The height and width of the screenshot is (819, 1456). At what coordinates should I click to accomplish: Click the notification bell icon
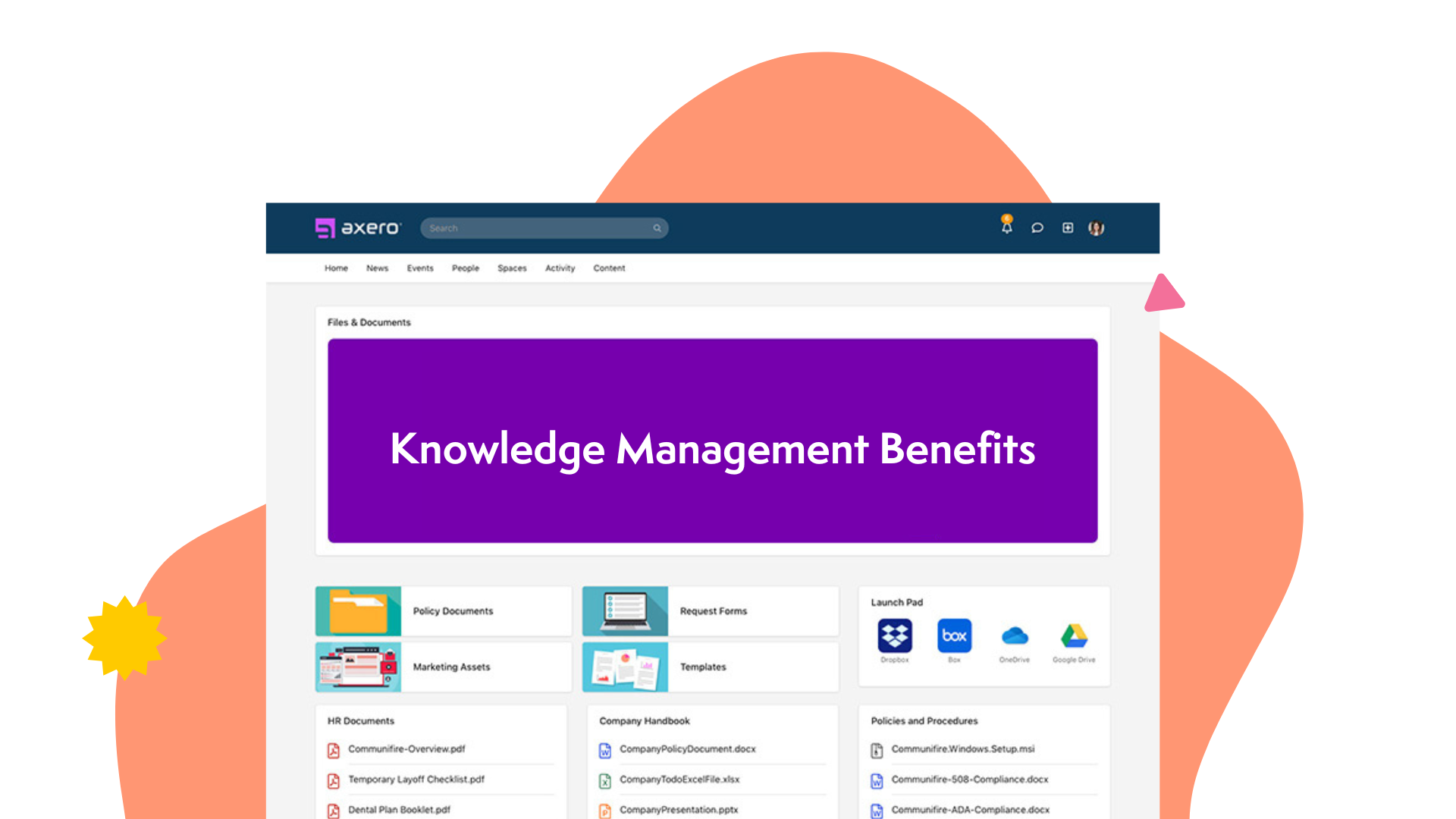coord(1006,227)
